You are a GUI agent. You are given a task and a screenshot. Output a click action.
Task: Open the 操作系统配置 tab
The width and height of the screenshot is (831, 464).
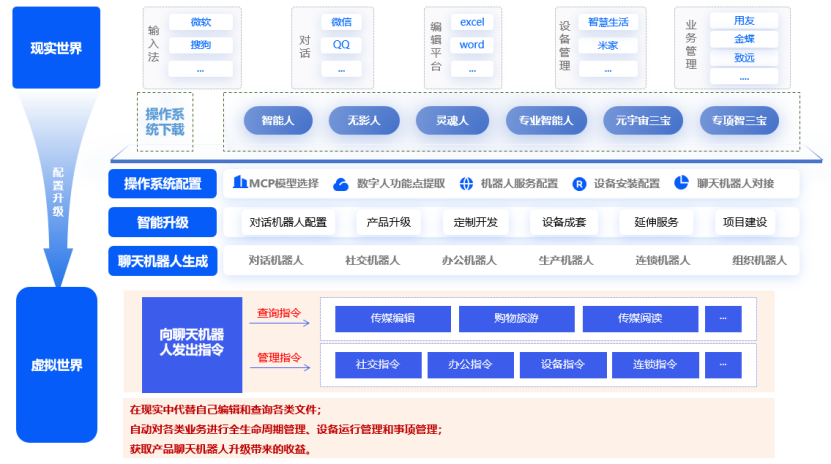(x=162, y=184)
